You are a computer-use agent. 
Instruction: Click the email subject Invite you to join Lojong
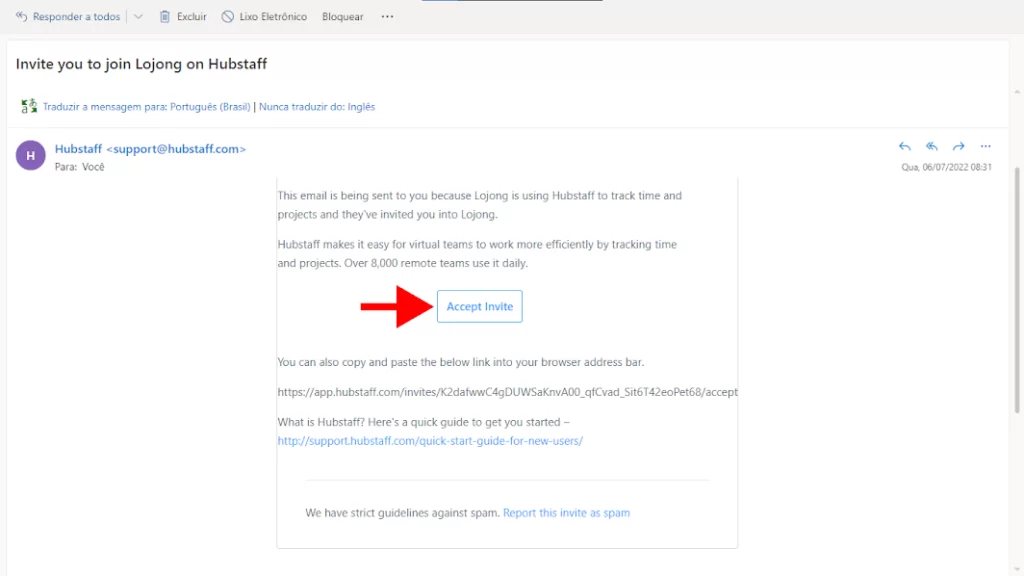coord(142,64)
